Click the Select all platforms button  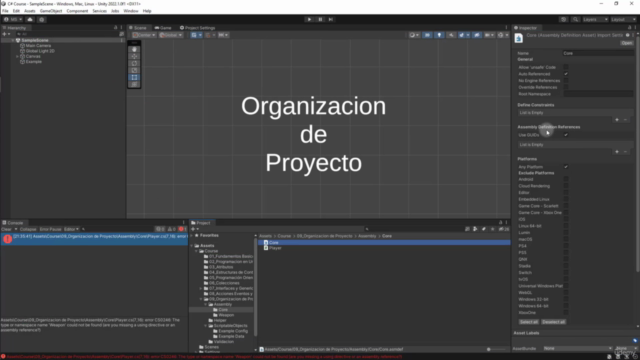tap(529, 322)
